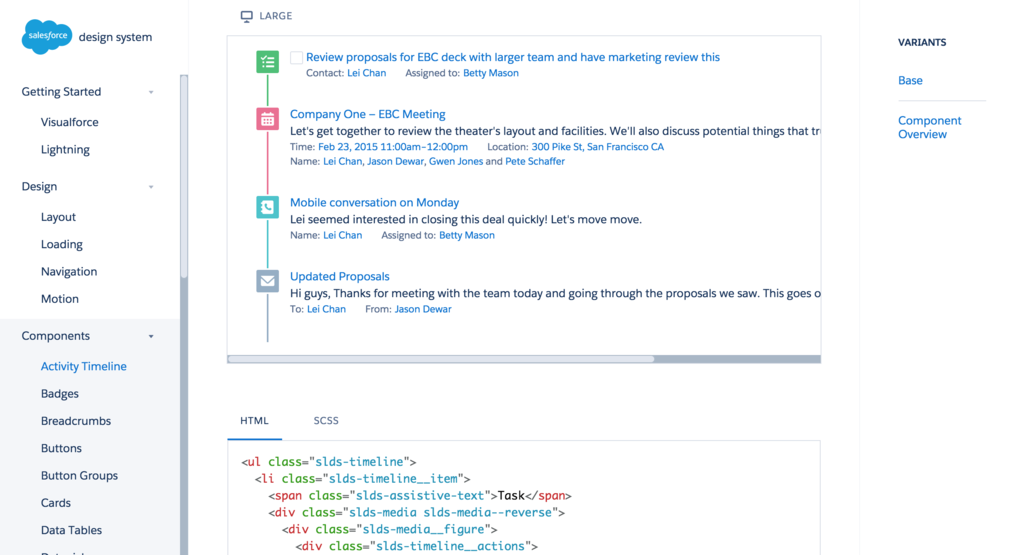
Task: Select Button Groups in the sidebar
Action: pos(79,476)
